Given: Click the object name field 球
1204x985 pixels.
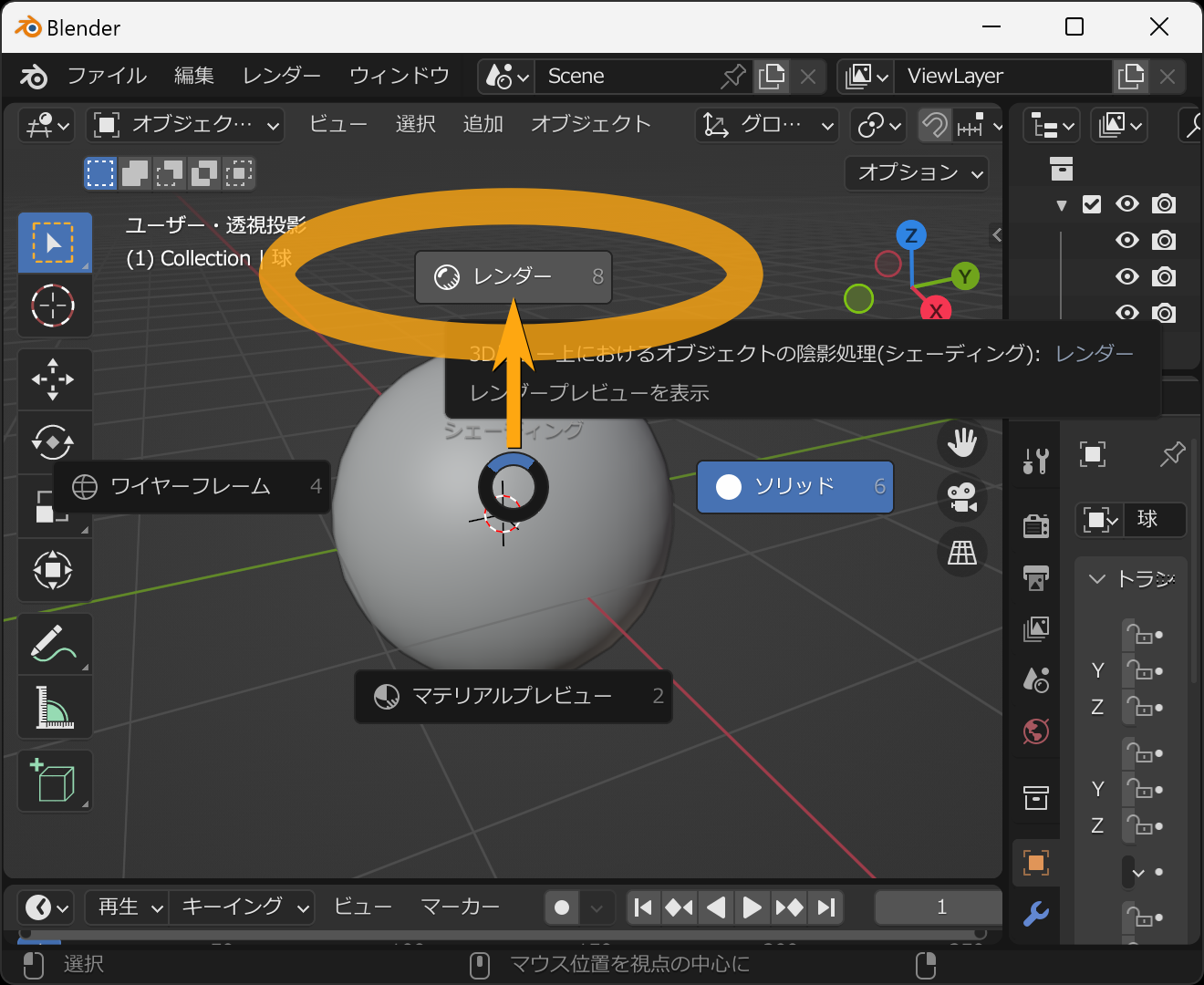Looking at the screenshot, I should [1153, 520].
